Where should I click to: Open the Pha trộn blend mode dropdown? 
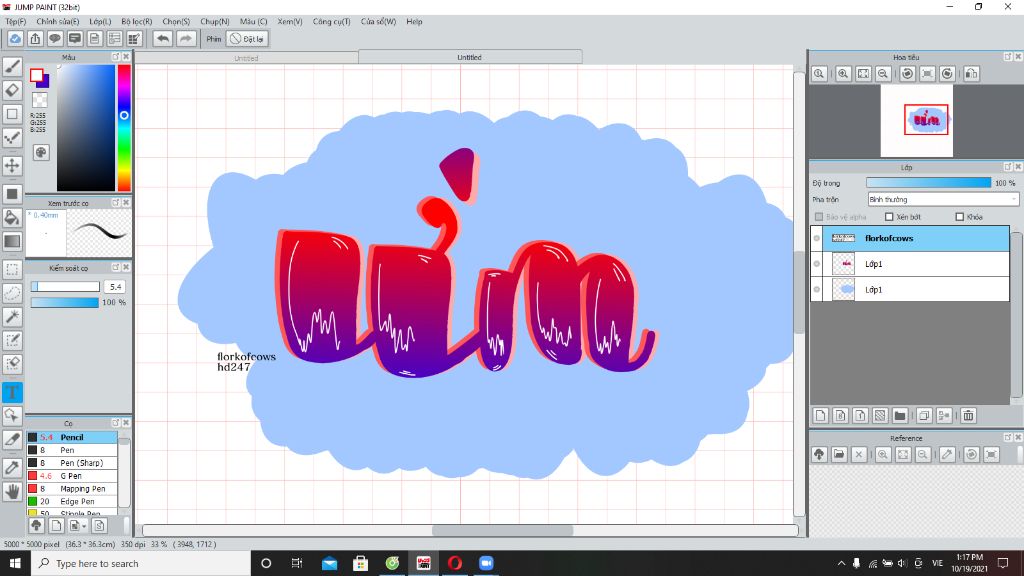(x=943, y=199)
